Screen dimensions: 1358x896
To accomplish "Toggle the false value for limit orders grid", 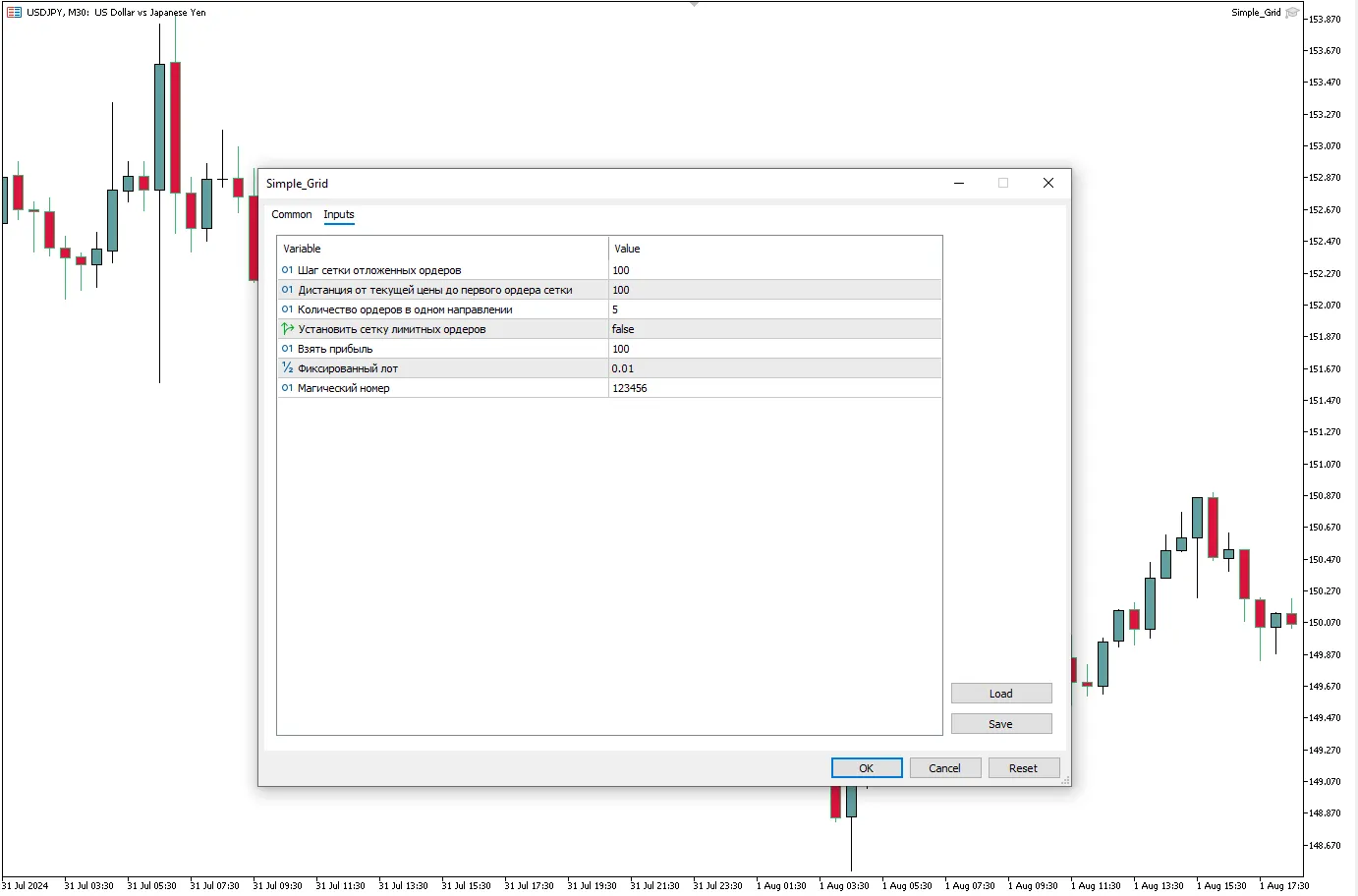I will 623,329.
